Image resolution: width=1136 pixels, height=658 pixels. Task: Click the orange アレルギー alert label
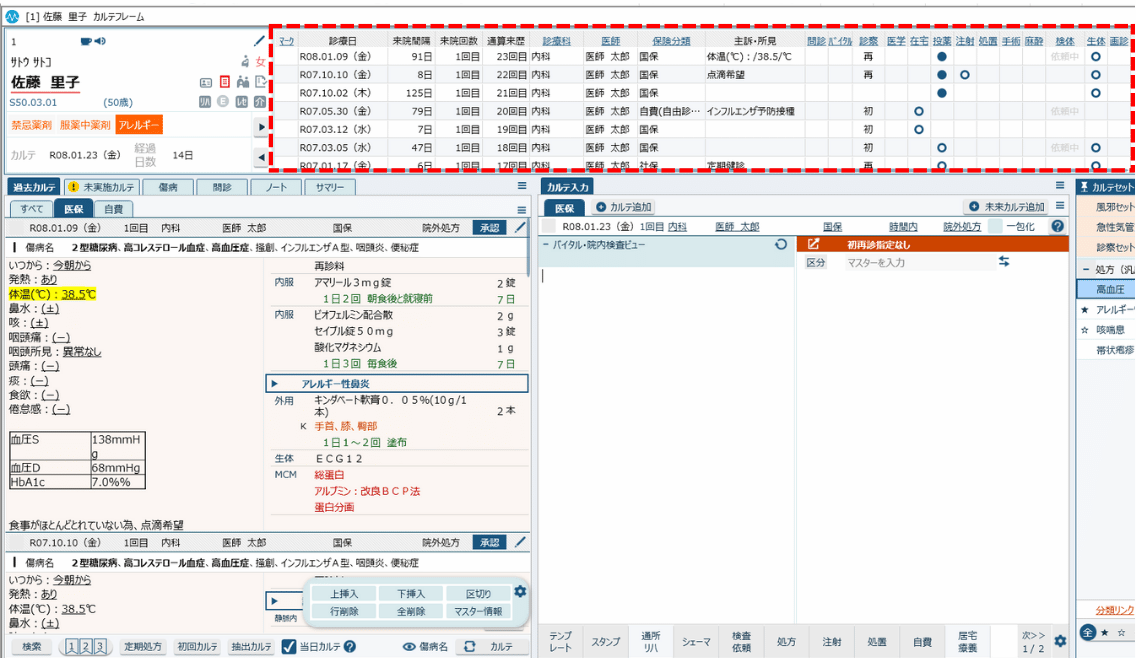pos(139,125)
